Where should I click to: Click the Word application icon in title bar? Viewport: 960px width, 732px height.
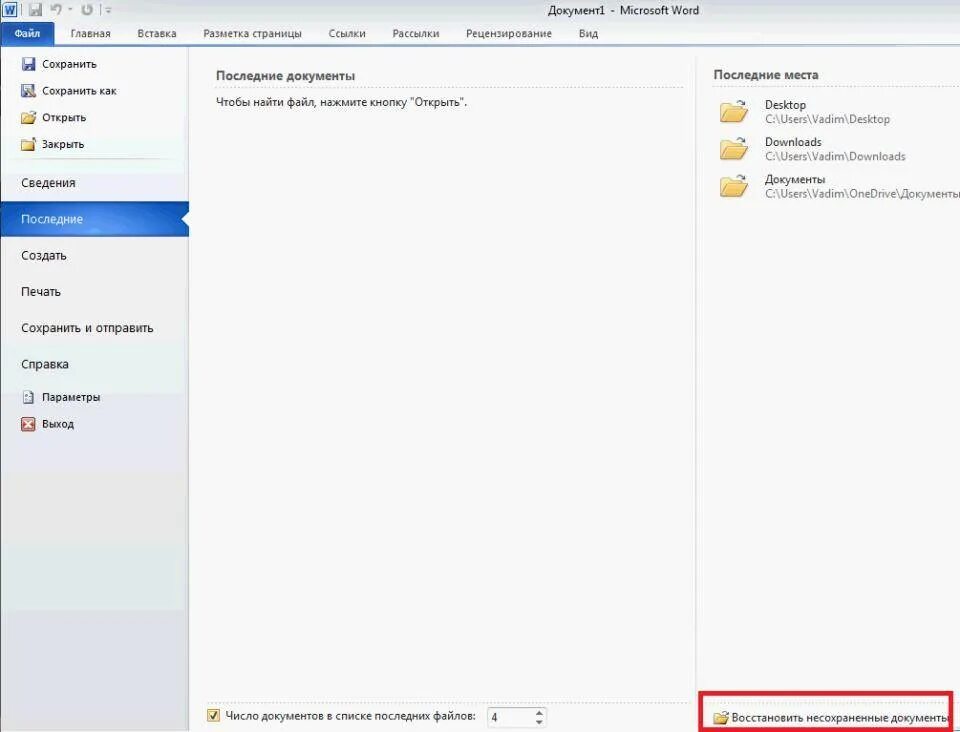(x=9, y=10)
